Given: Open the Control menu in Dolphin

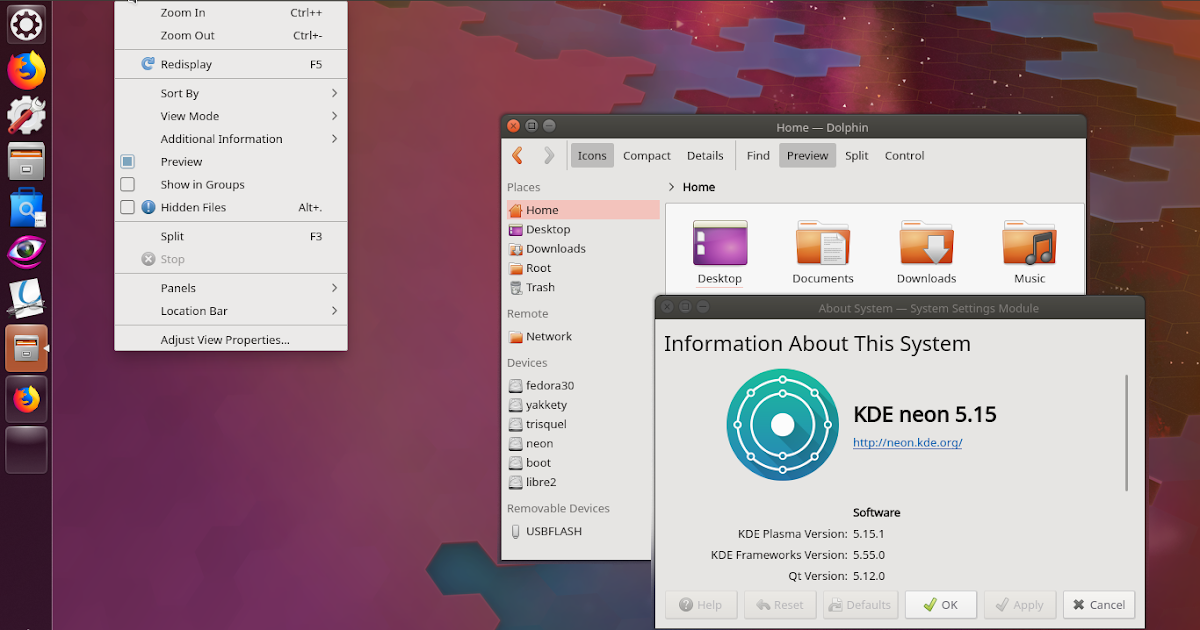Looking at the screenshot, I should (x=903, y=155).
